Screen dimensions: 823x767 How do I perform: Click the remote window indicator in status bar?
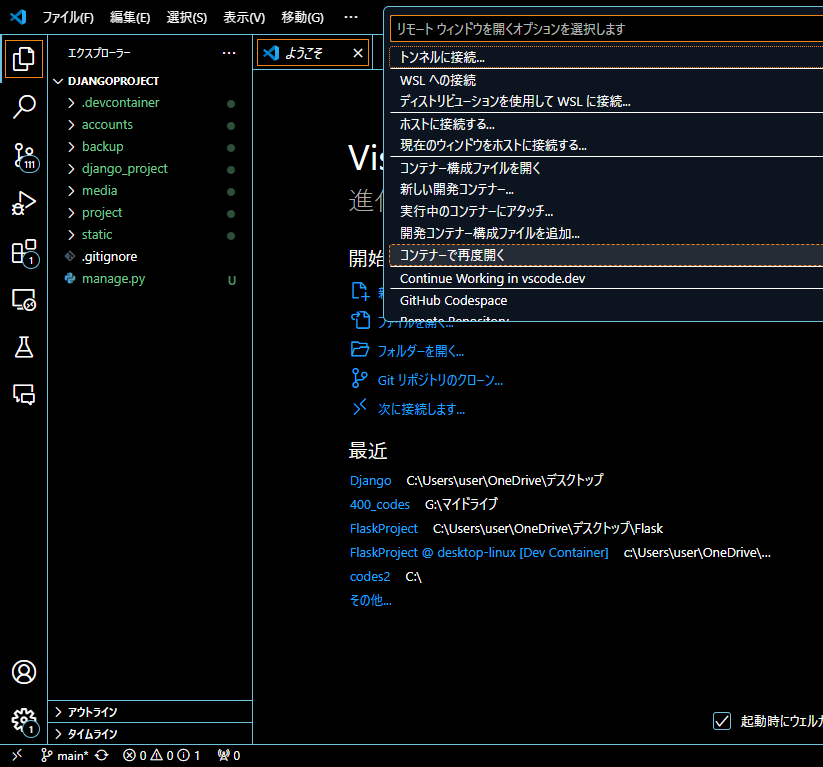(17, 755)
